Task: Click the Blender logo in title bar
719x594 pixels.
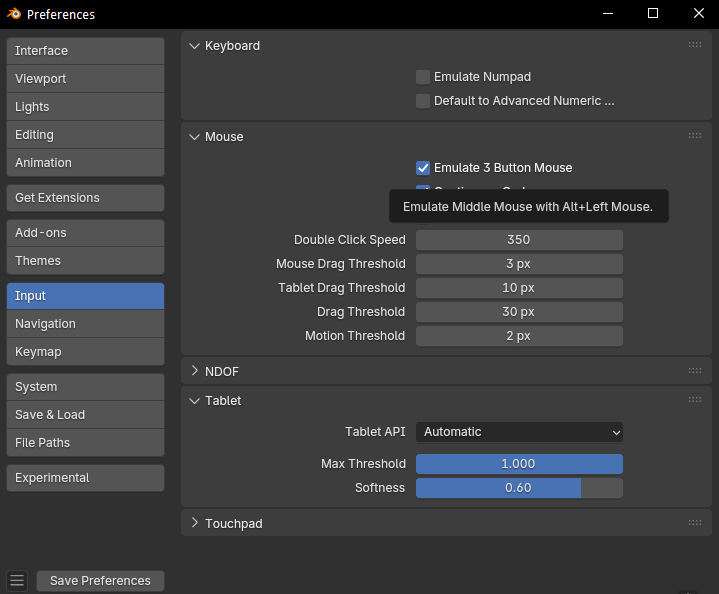Action: click(14, 14)
